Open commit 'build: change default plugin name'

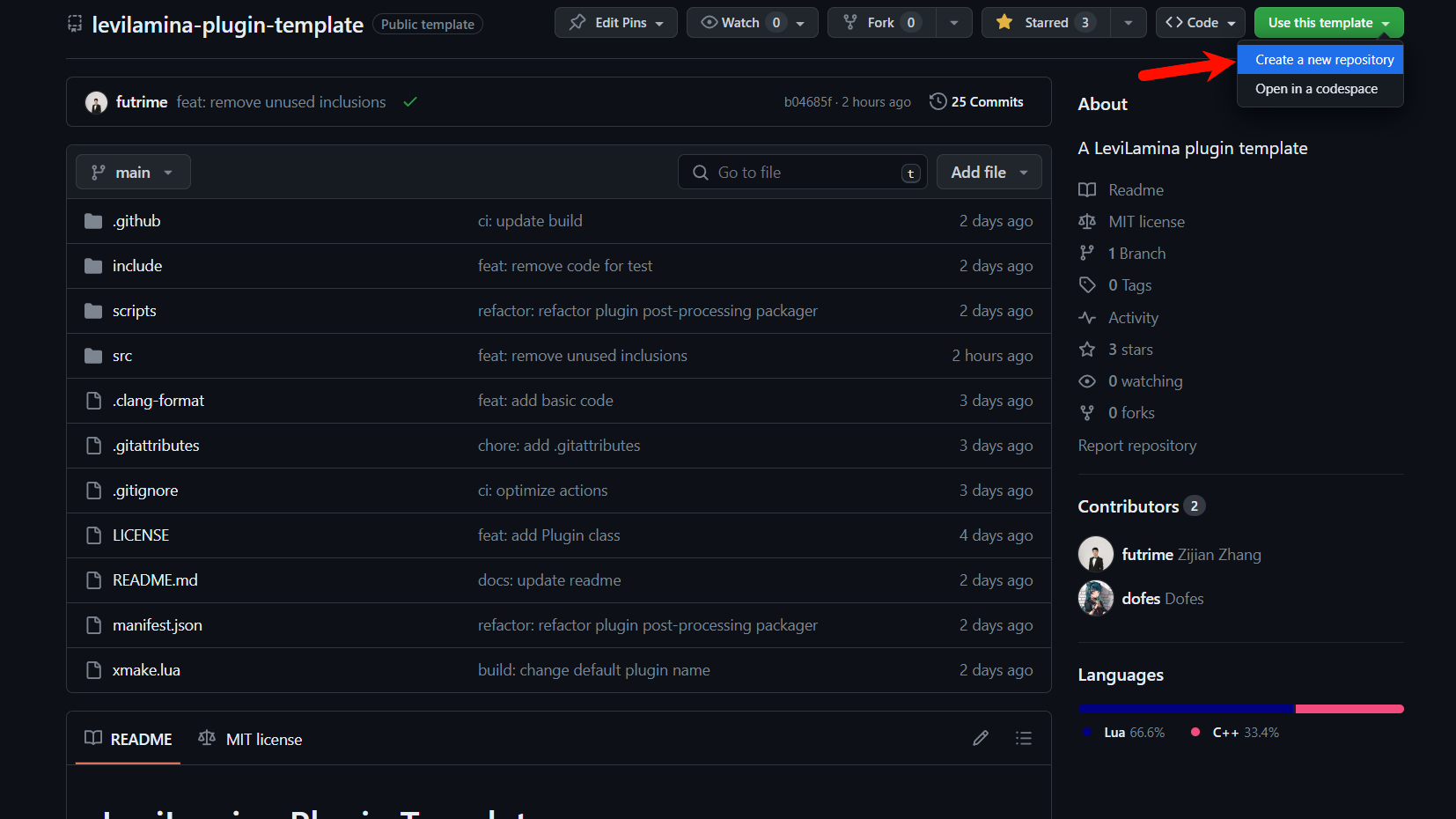(x=594, y=670)
